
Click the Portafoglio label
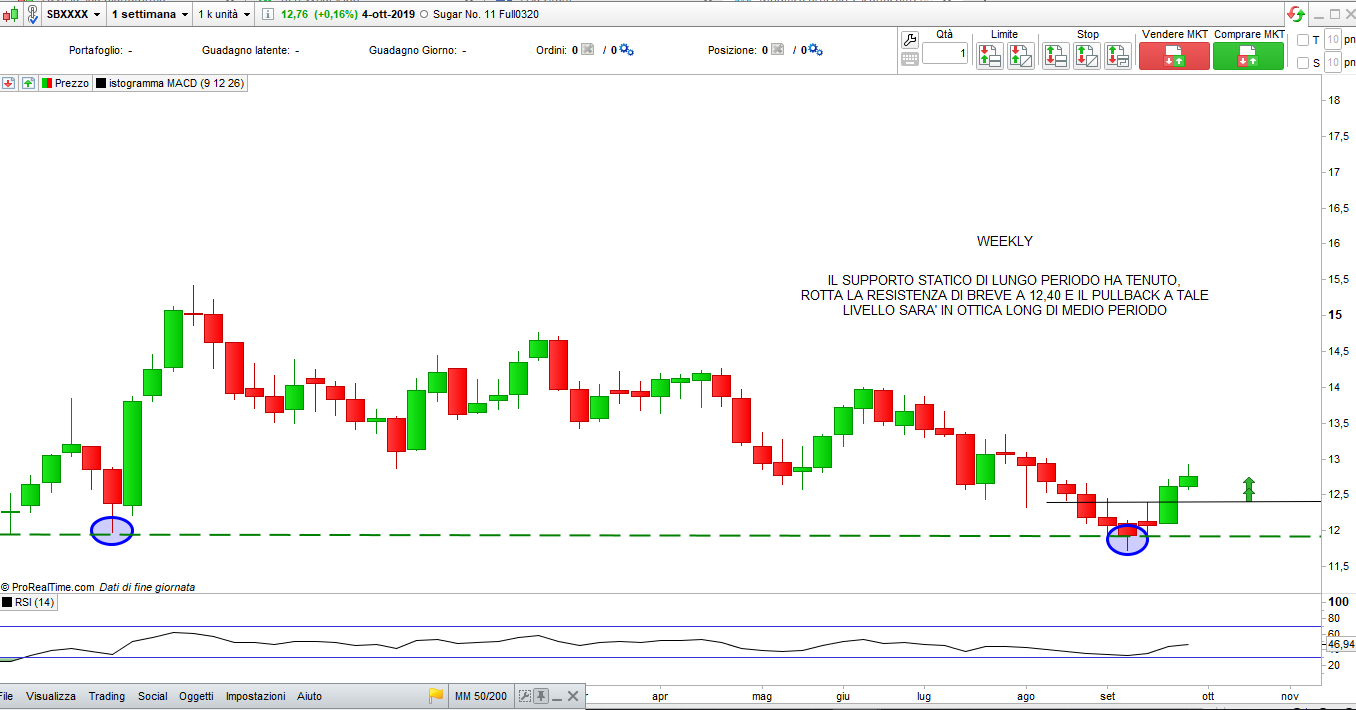click(x=96, y=50)
